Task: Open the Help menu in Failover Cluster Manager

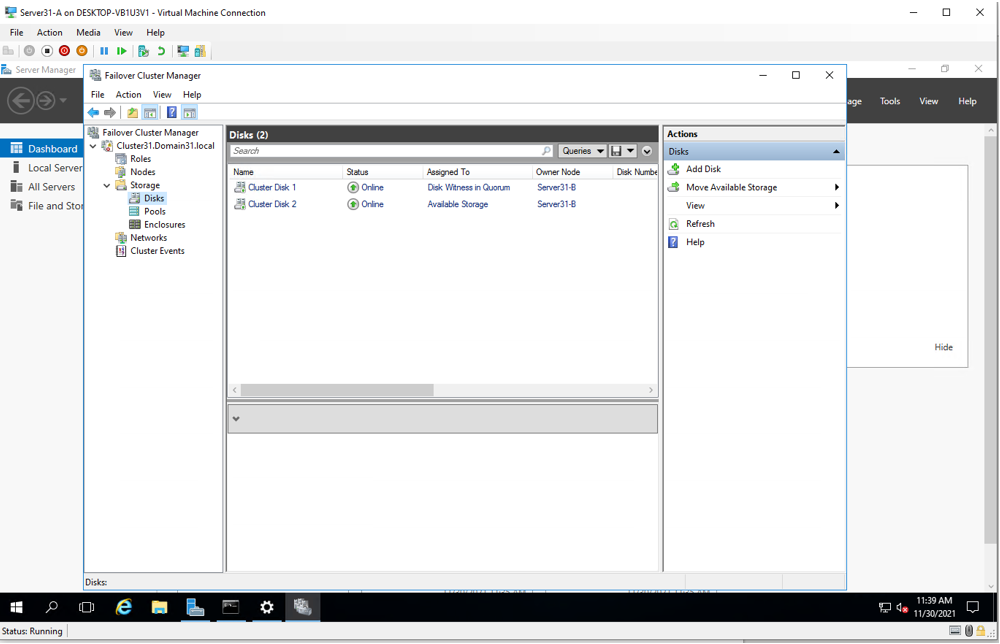Action: [192, 94]
